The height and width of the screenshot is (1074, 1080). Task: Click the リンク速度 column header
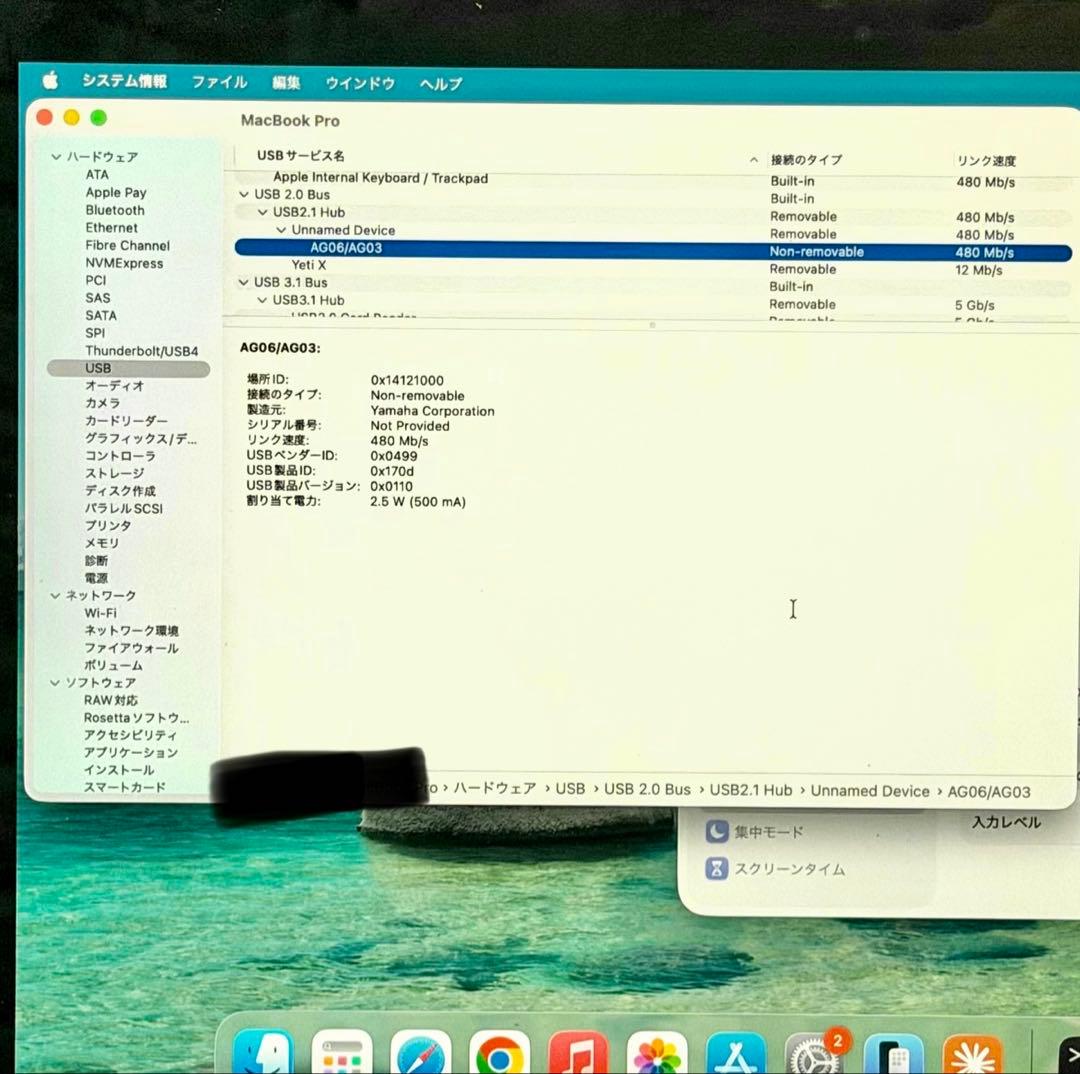986,161
